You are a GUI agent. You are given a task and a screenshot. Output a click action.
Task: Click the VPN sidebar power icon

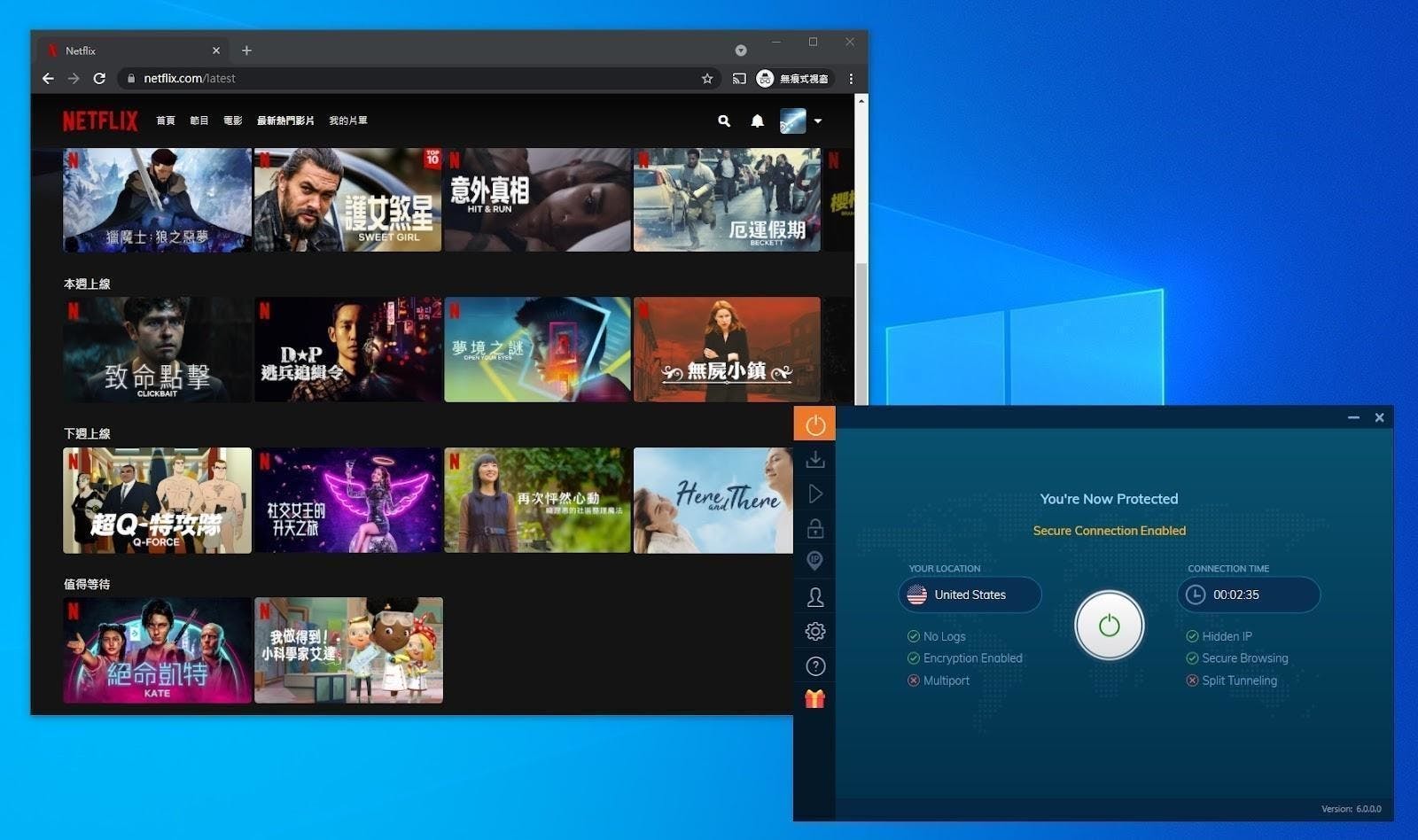(x=815, y=425)
